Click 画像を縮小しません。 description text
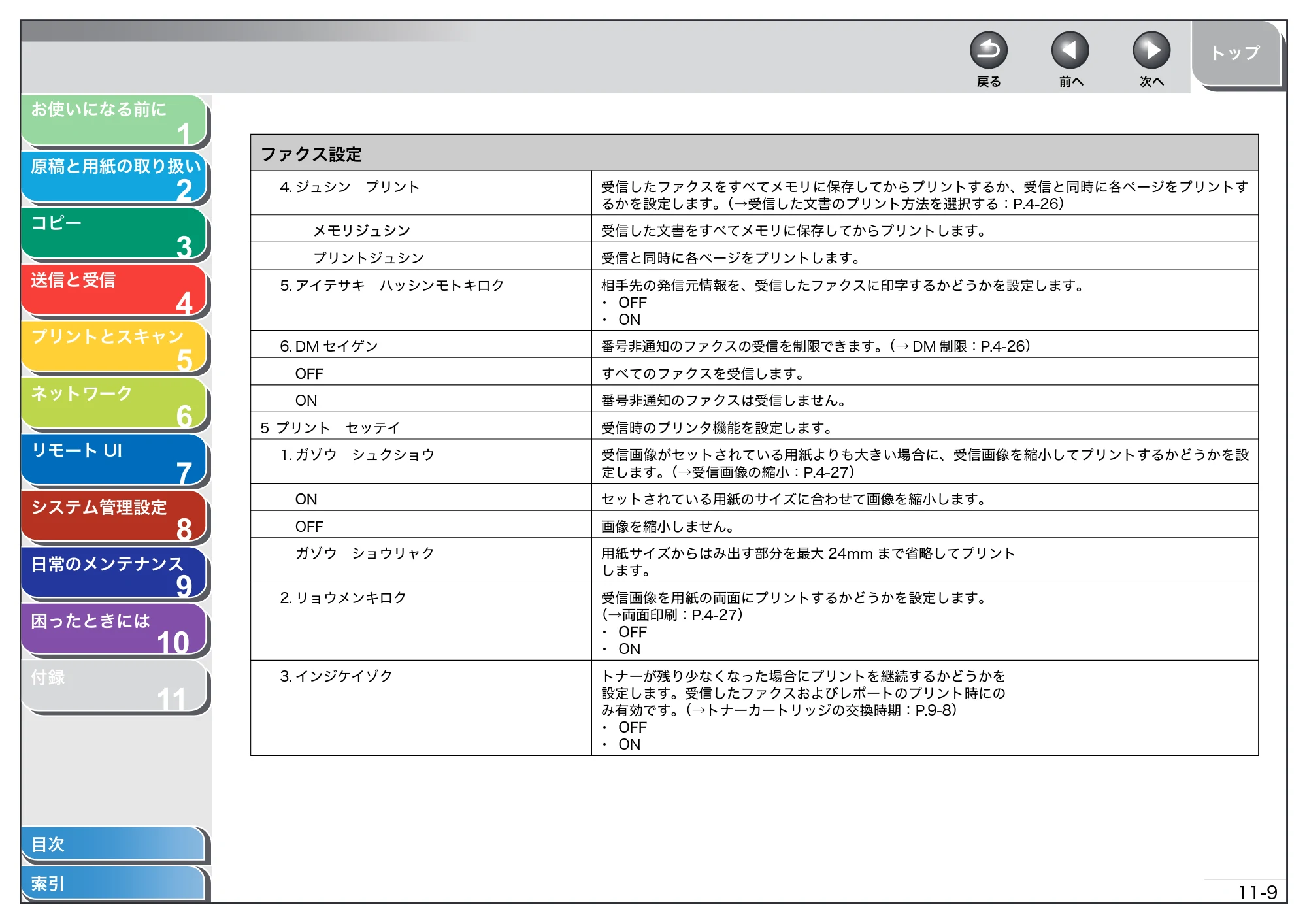The width and height of the screenshot is (1307, 924). pos(668,527)
